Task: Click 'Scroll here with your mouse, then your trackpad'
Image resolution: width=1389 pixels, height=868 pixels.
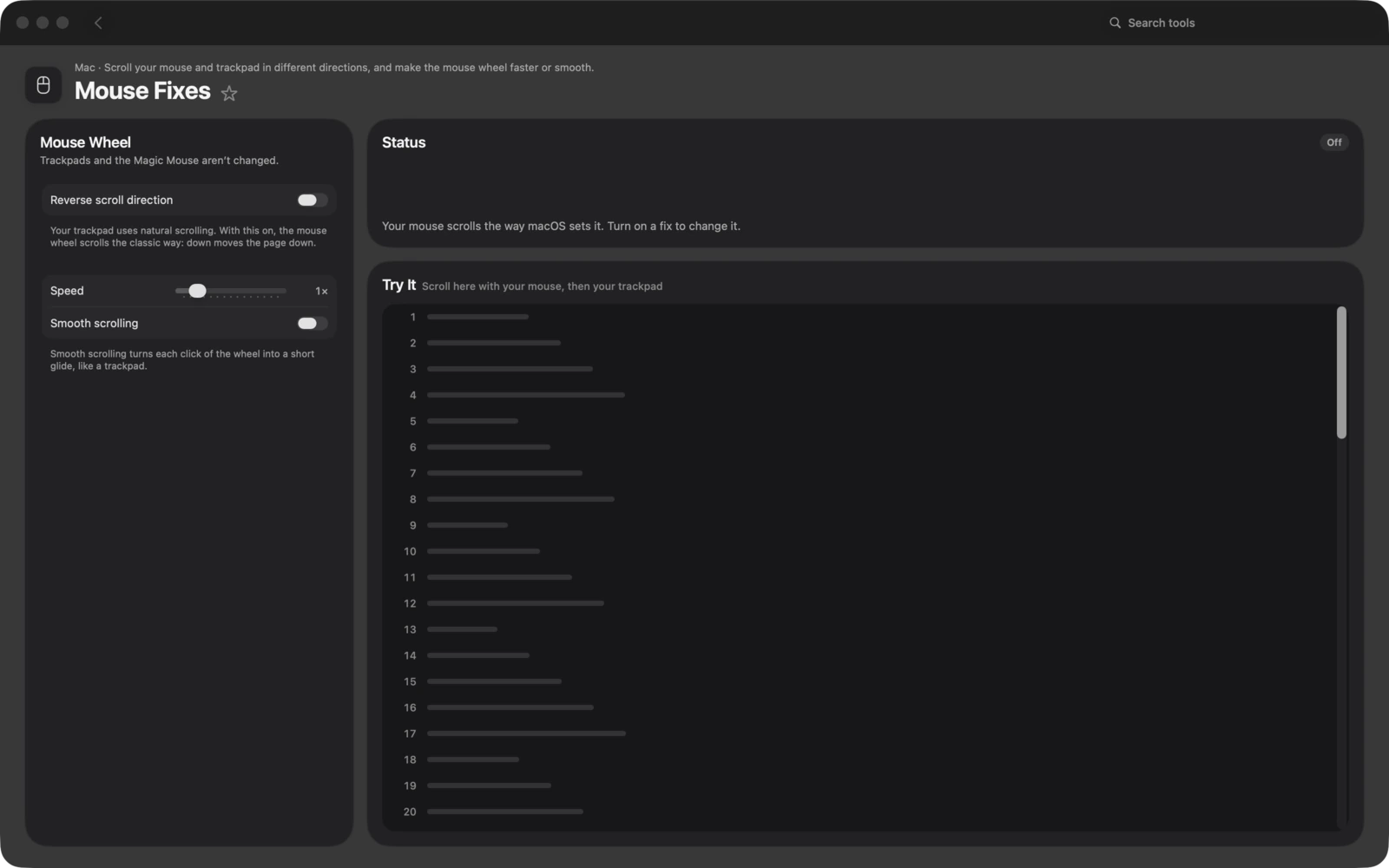Action: tap(542, 286)
